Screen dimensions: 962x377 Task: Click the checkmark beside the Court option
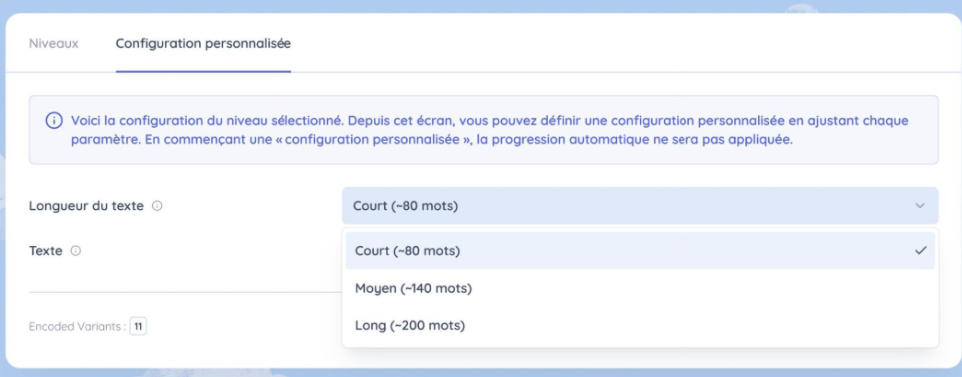pyautogui.click(x=920, y=251)
